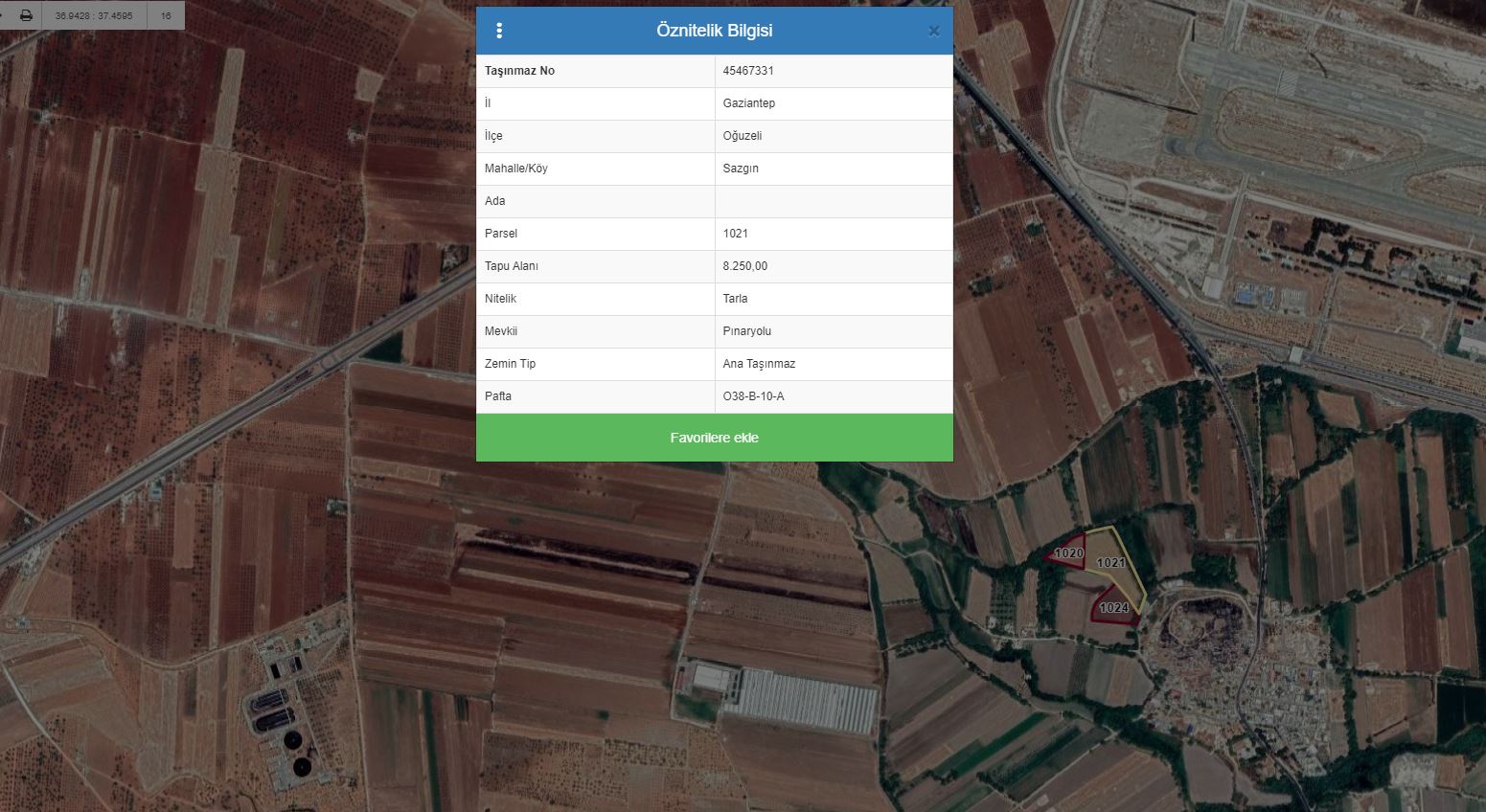
Task: Select parcel 1020 on the map
Action: tap(1068, 553)
